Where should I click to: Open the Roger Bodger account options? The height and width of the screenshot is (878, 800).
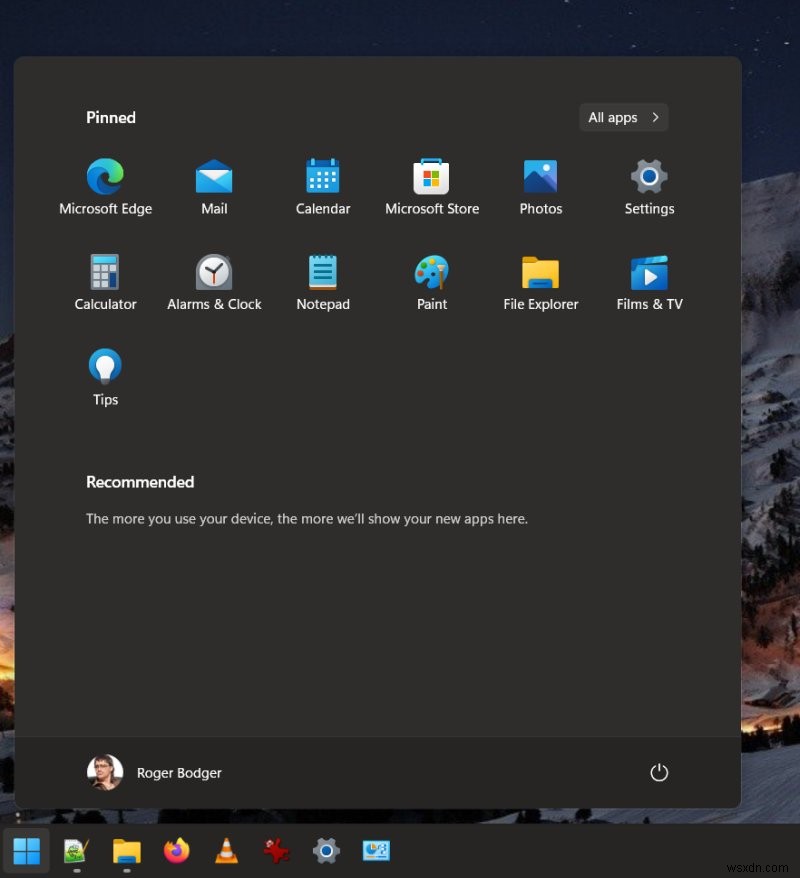click(153, 772)
